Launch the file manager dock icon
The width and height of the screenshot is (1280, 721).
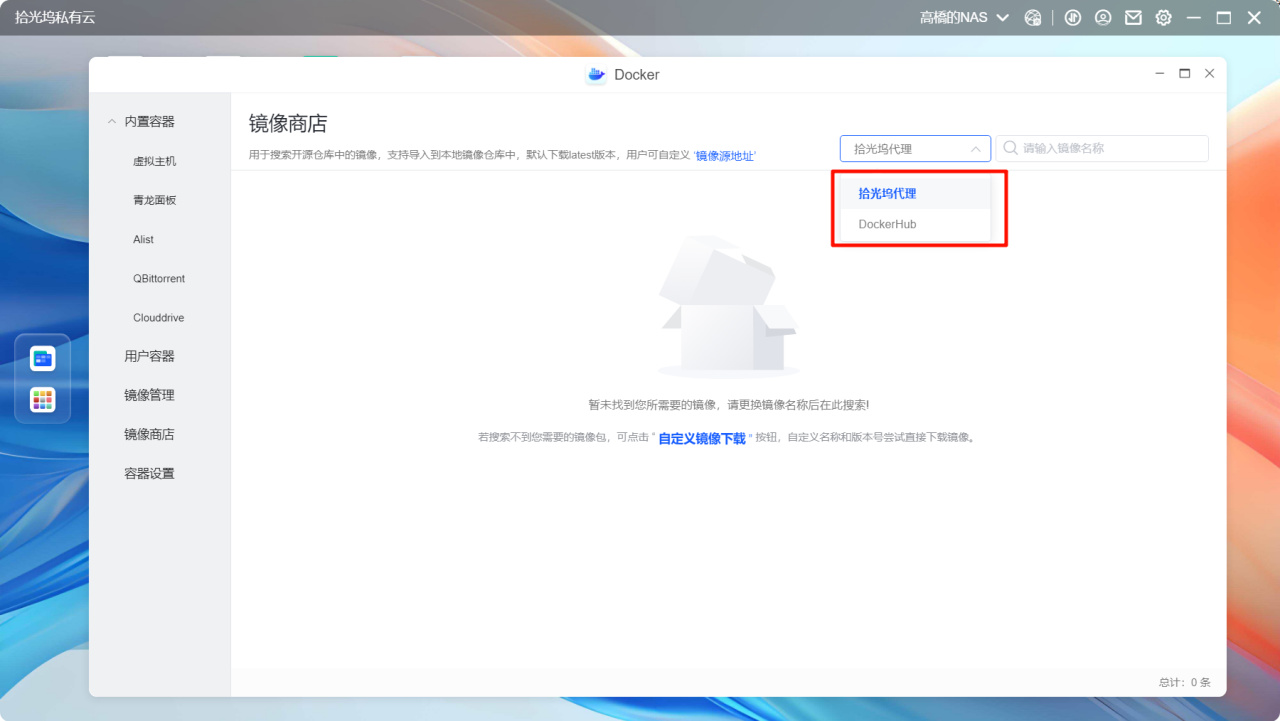coord(43,358)
